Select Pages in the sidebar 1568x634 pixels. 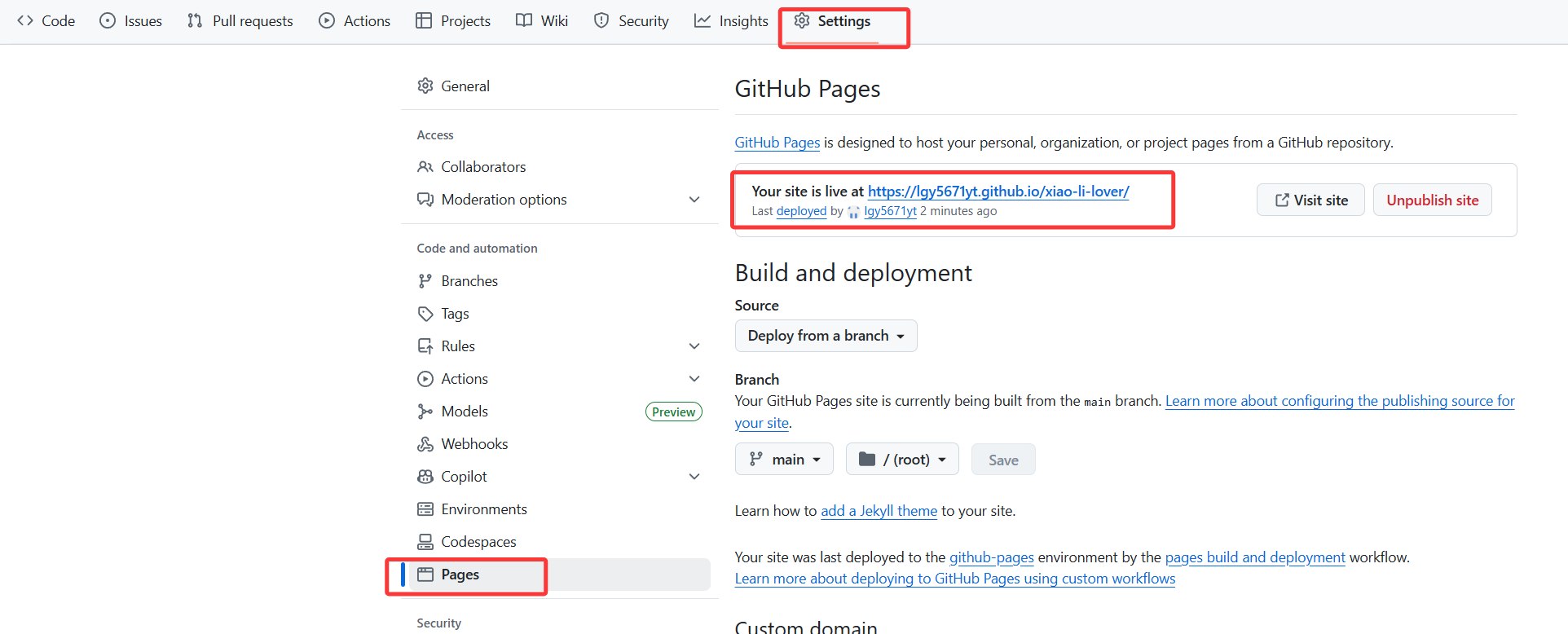pos(560,575)
